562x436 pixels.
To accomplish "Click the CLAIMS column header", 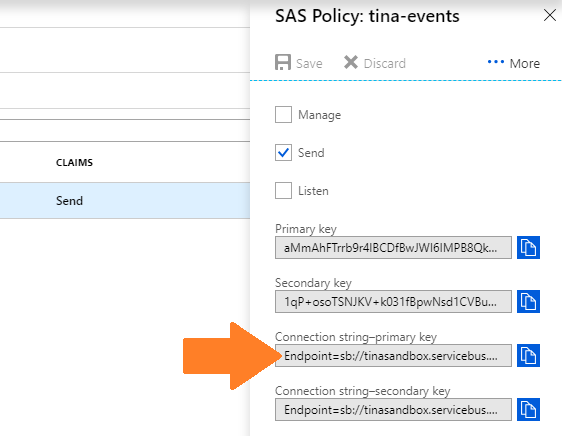I will [x=74, y=162].
